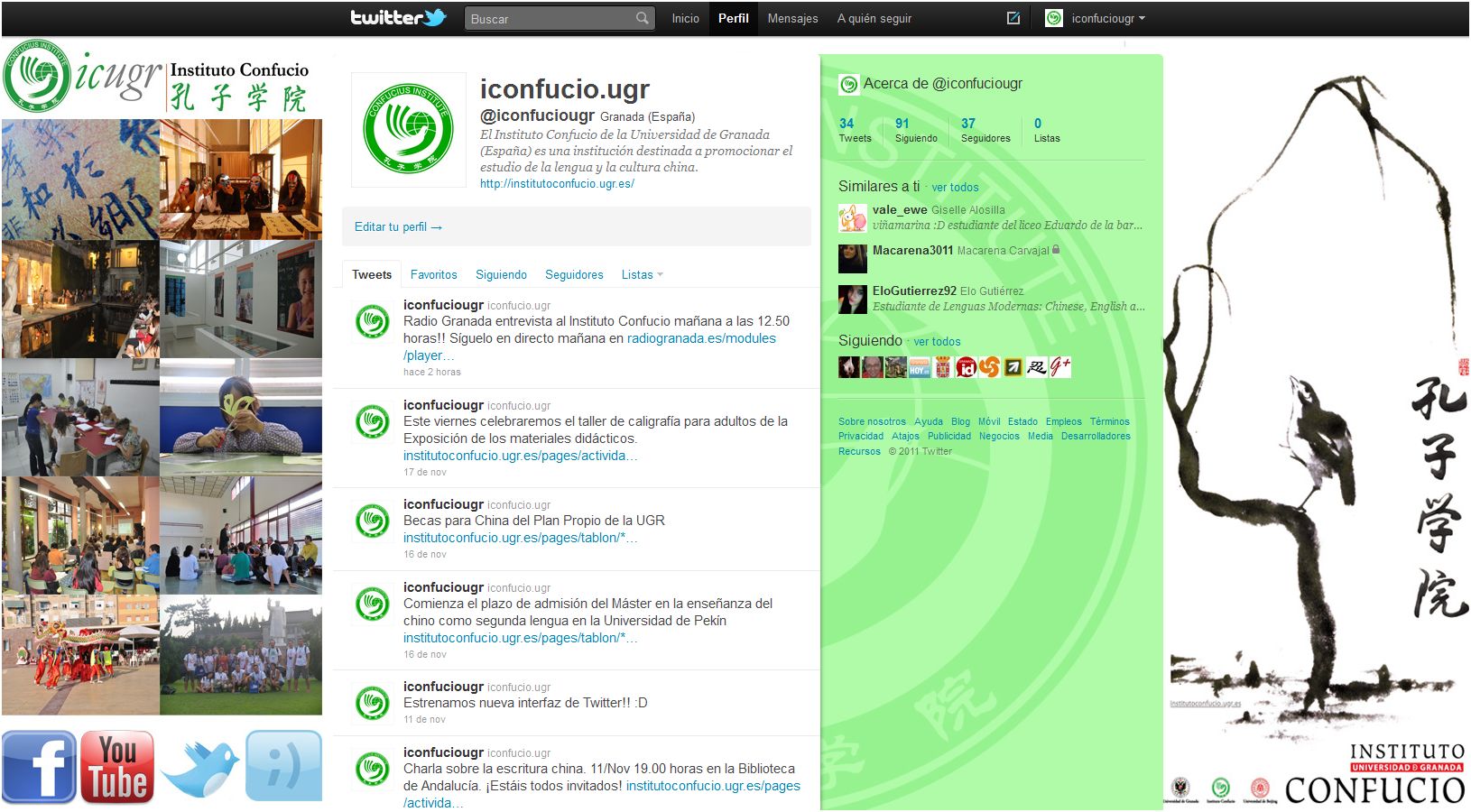Open the 'Blog' footer link
The width and height of the screenshot is (1471, 812).
[960, 421]
